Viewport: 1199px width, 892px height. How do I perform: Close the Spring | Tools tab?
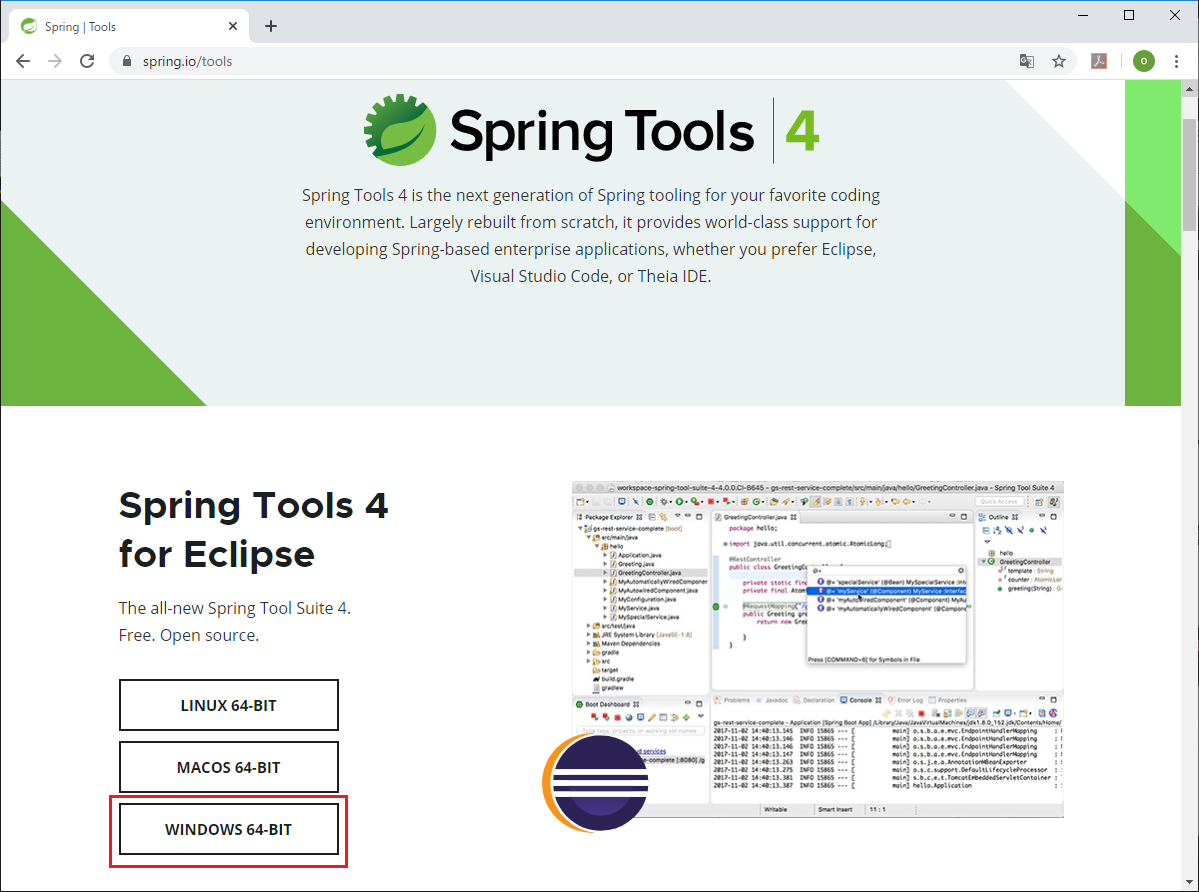233,26
